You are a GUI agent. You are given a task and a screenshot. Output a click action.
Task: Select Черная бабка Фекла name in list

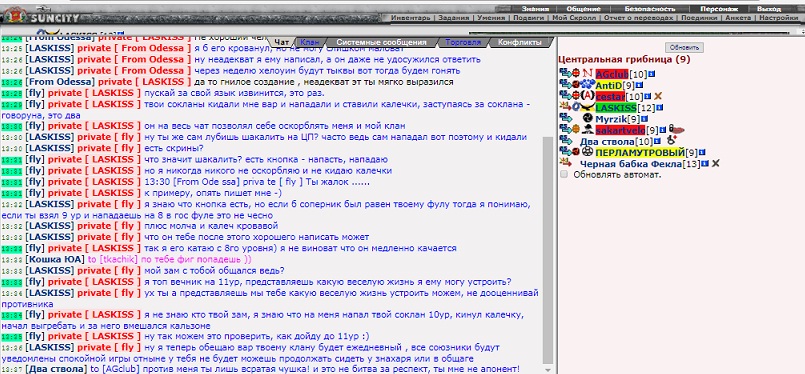coord(631,164)
